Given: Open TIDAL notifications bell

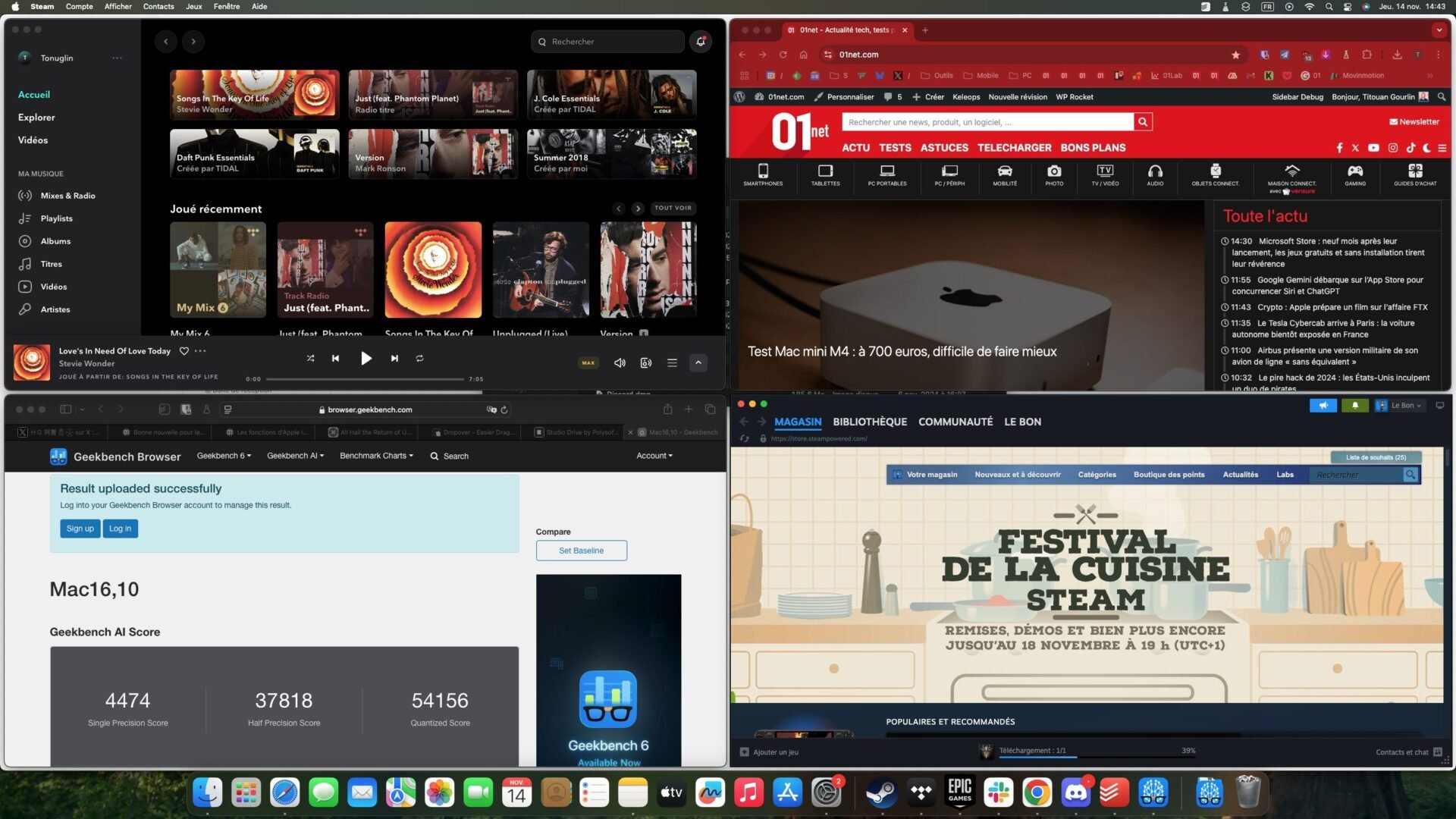Looking at the screenshot, I should (x=701, y=42).
